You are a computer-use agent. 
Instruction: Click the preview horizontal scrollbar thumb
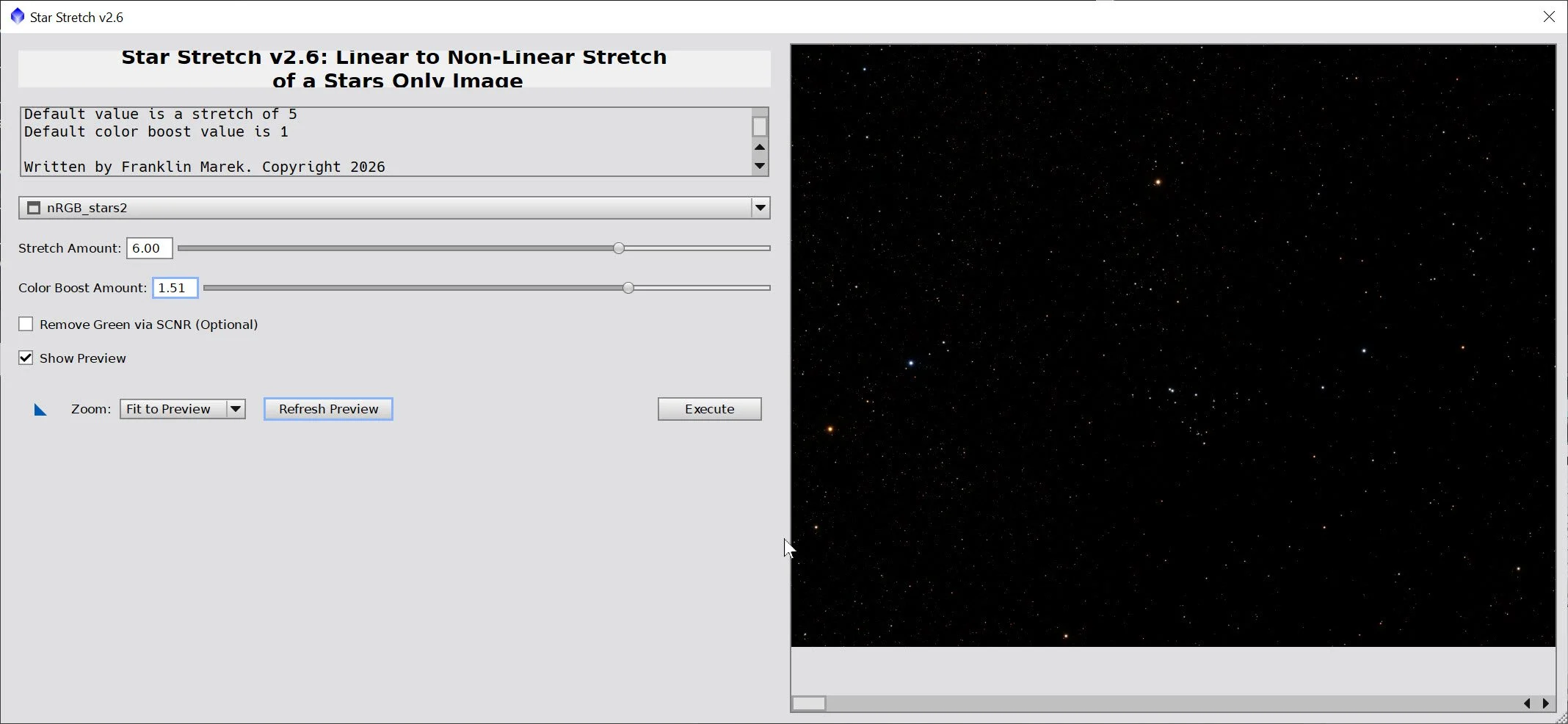click(x=809, y=703)
